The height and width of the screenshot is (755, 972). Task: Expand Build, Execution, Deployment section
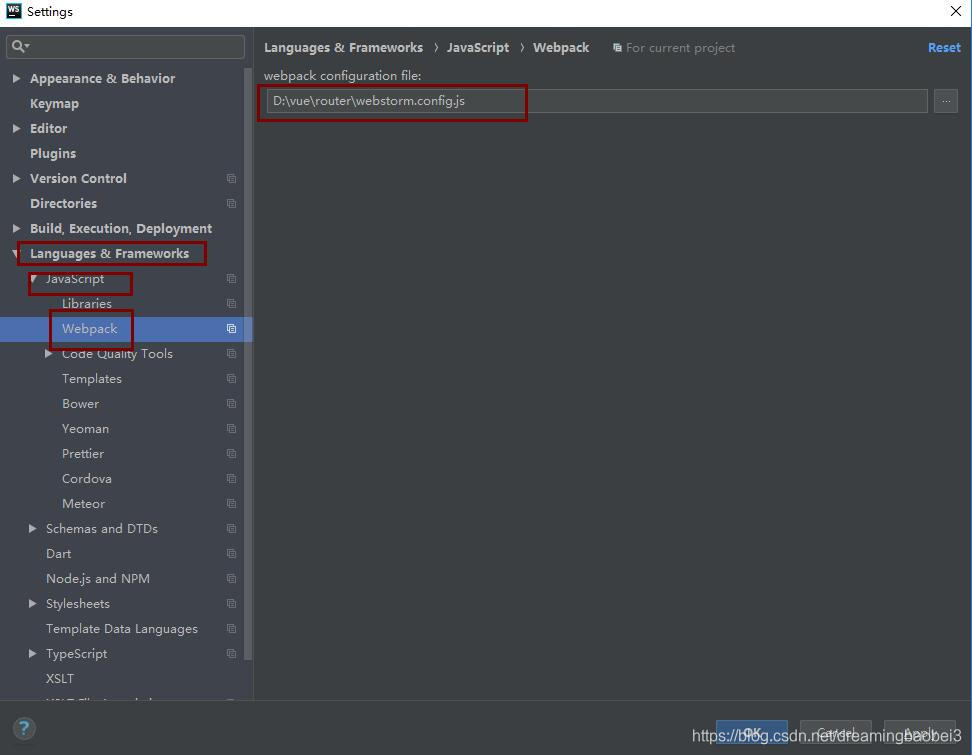(17, 228)
